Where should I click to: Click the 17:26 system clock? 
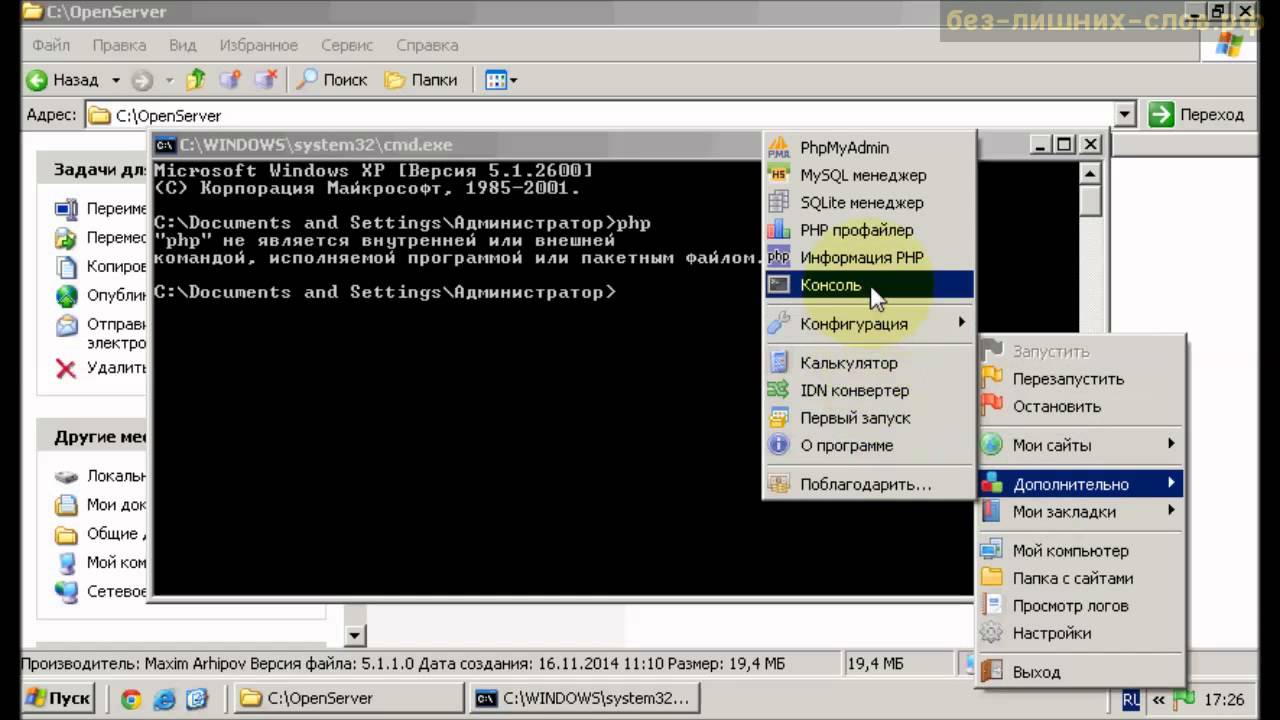(1225, 699)
